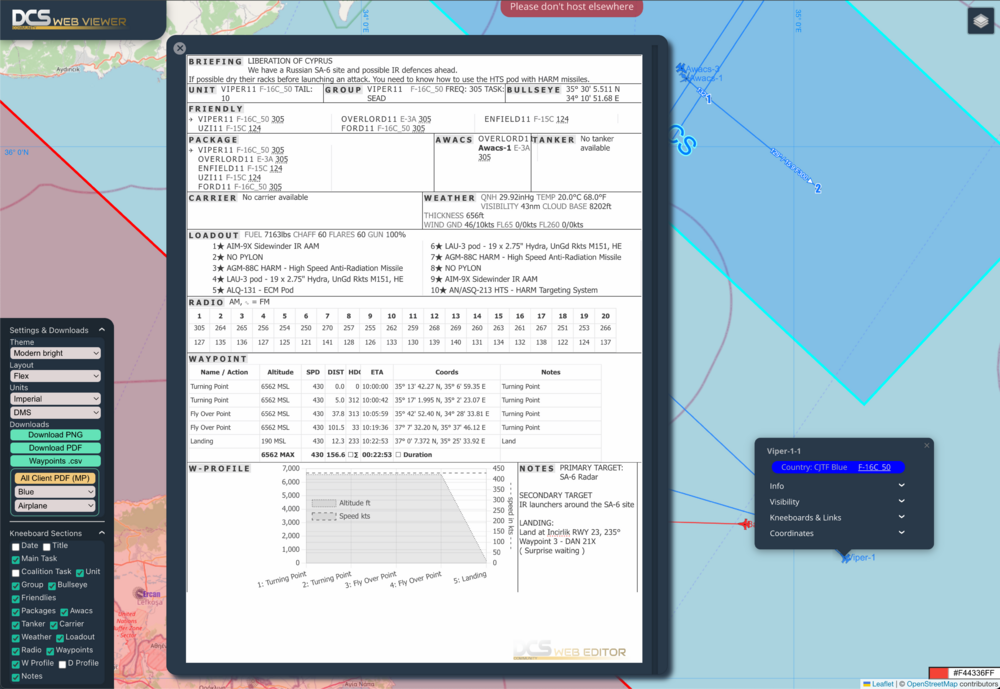
Task: Uncheck the W Profile checkbox
Action: [x=15, y=664]
